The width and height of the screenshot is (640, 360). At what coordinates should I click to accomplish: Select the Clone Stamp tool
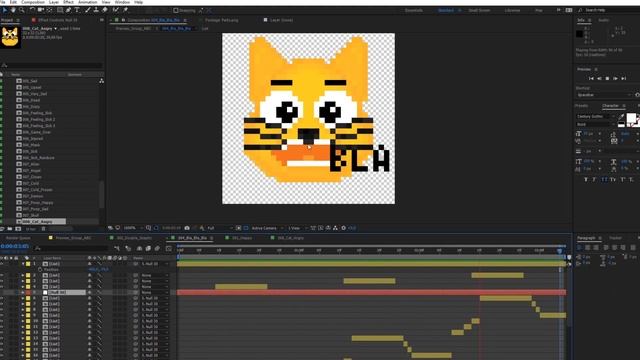pyautogui.click(x=96, y=10)
